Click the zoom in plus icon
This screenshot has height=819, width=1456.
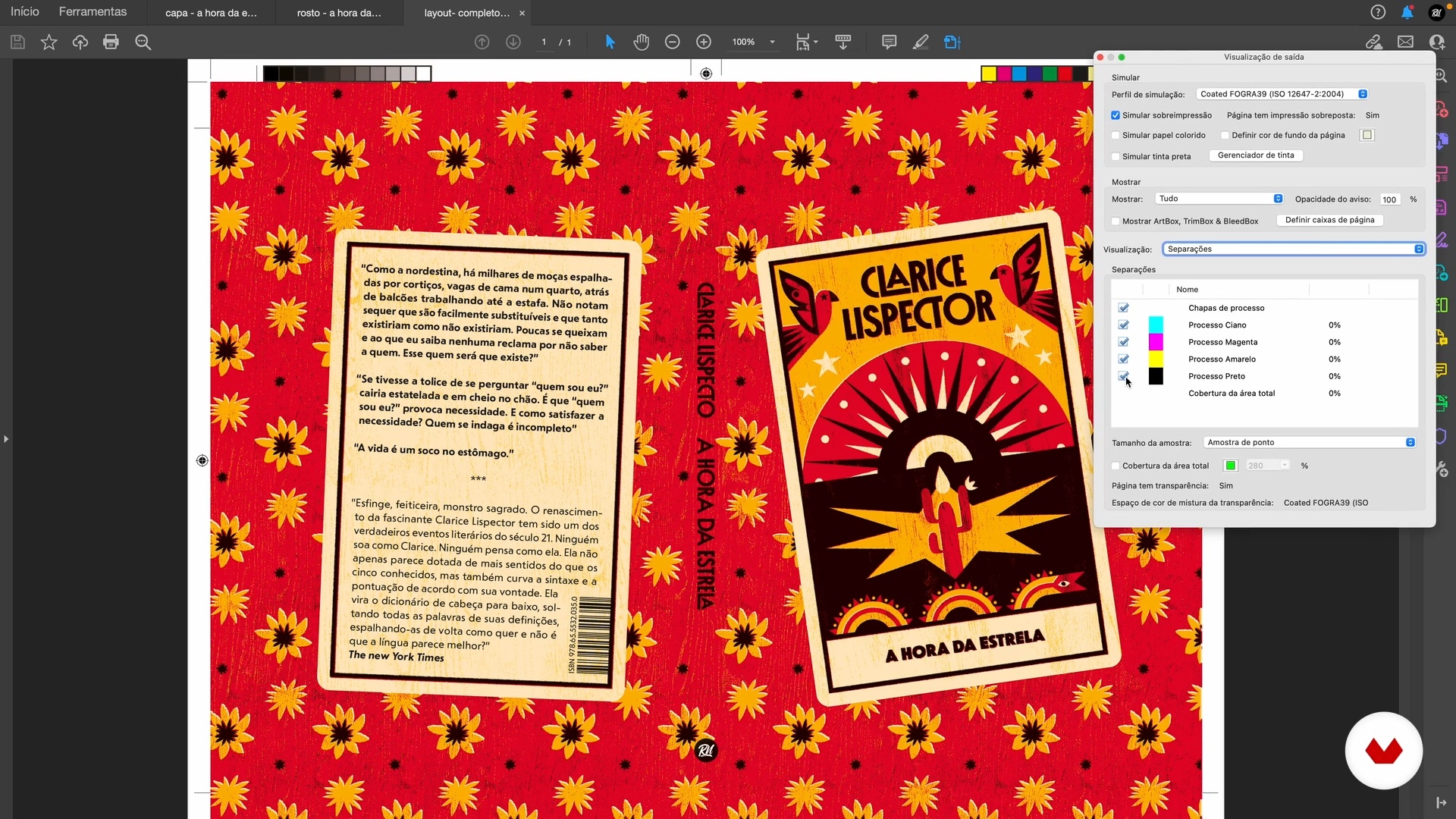click(704, 42)
